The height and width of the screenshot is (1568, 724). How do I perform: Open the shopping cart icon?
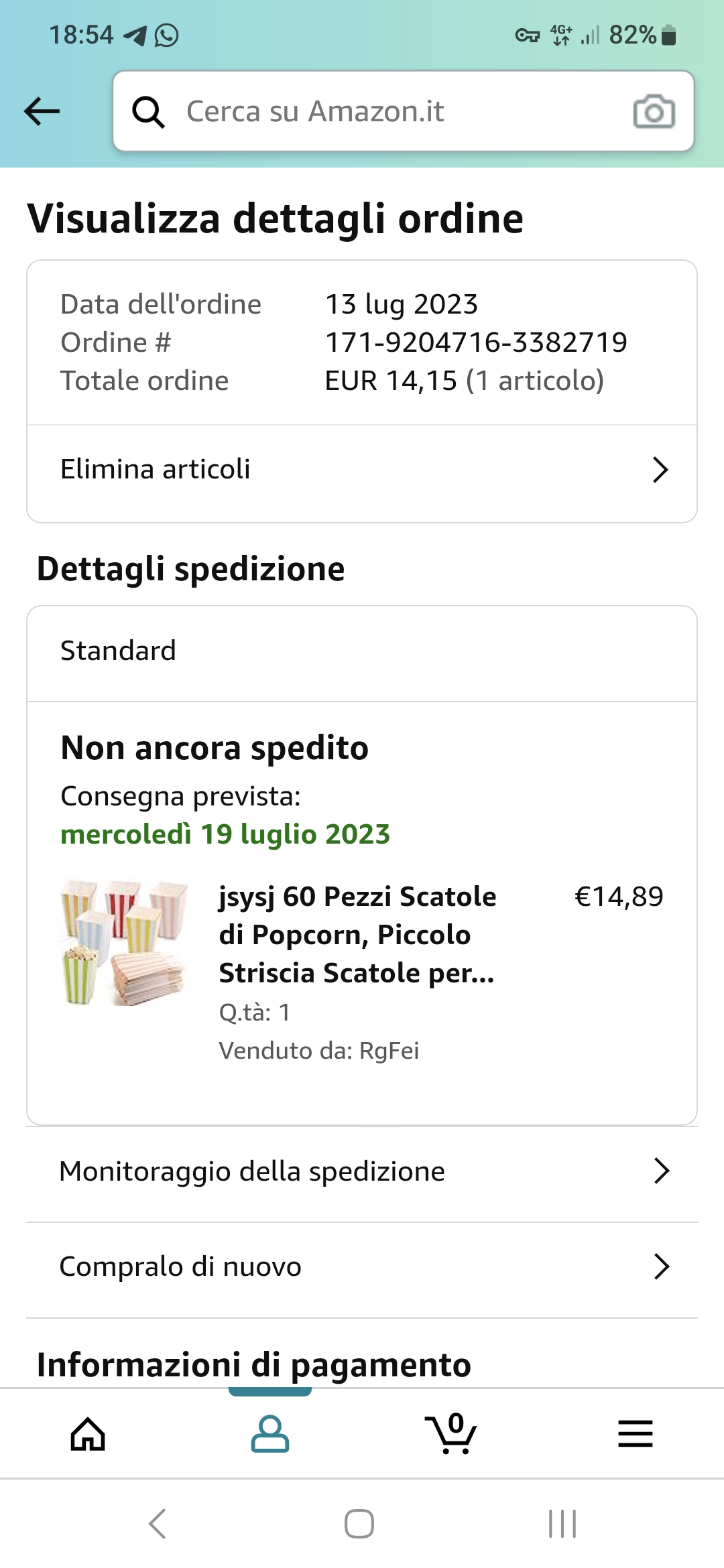coord(450,1434)
